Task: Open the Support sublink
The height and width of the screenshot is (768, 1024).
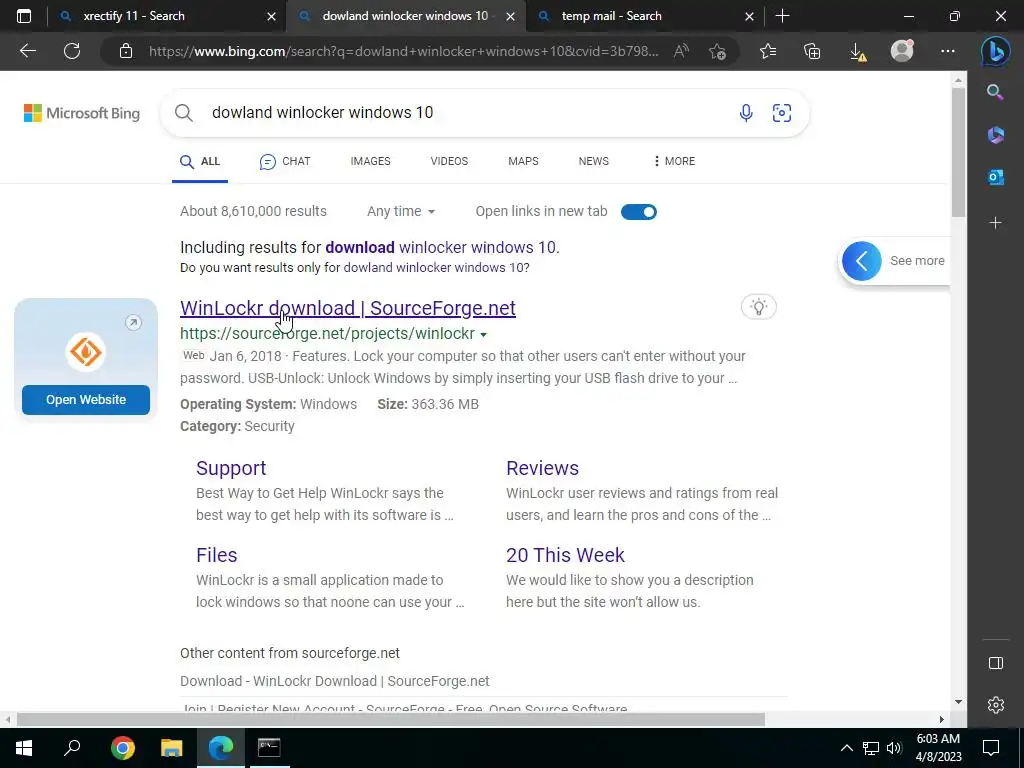Action: pyautogui.click(x=231, y=468)
